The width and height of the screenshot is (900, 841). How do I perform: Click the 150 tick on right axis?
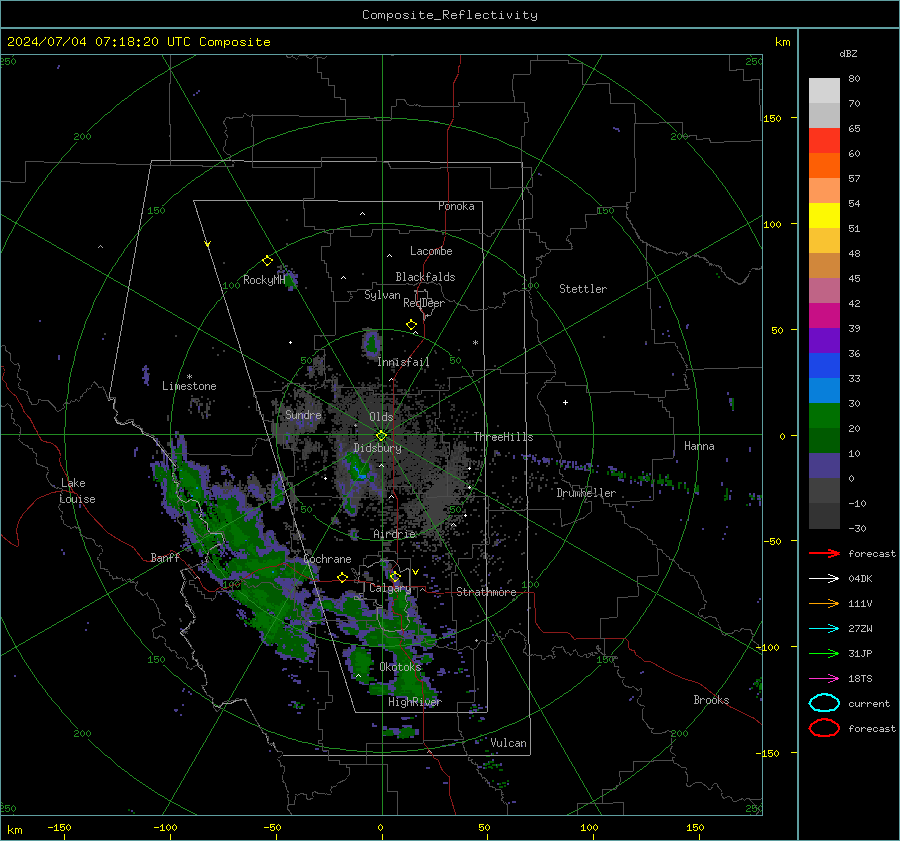pos(773,118)
